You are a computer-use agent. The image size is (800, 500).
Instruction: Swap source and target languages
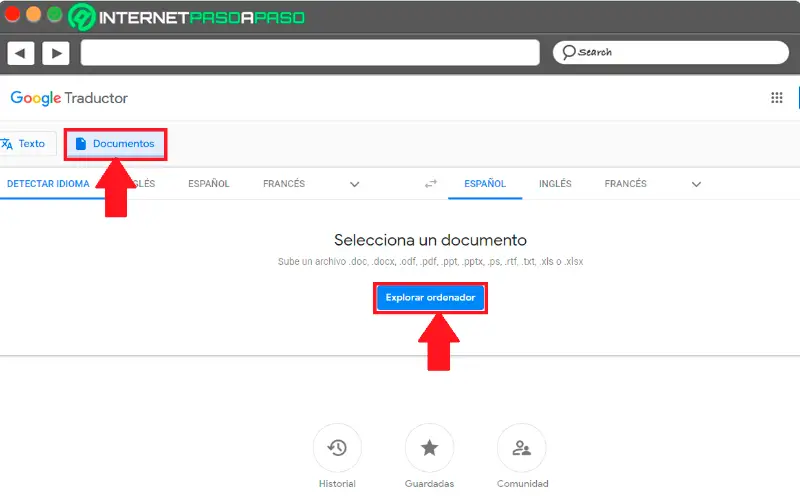(x=431, y=184)
